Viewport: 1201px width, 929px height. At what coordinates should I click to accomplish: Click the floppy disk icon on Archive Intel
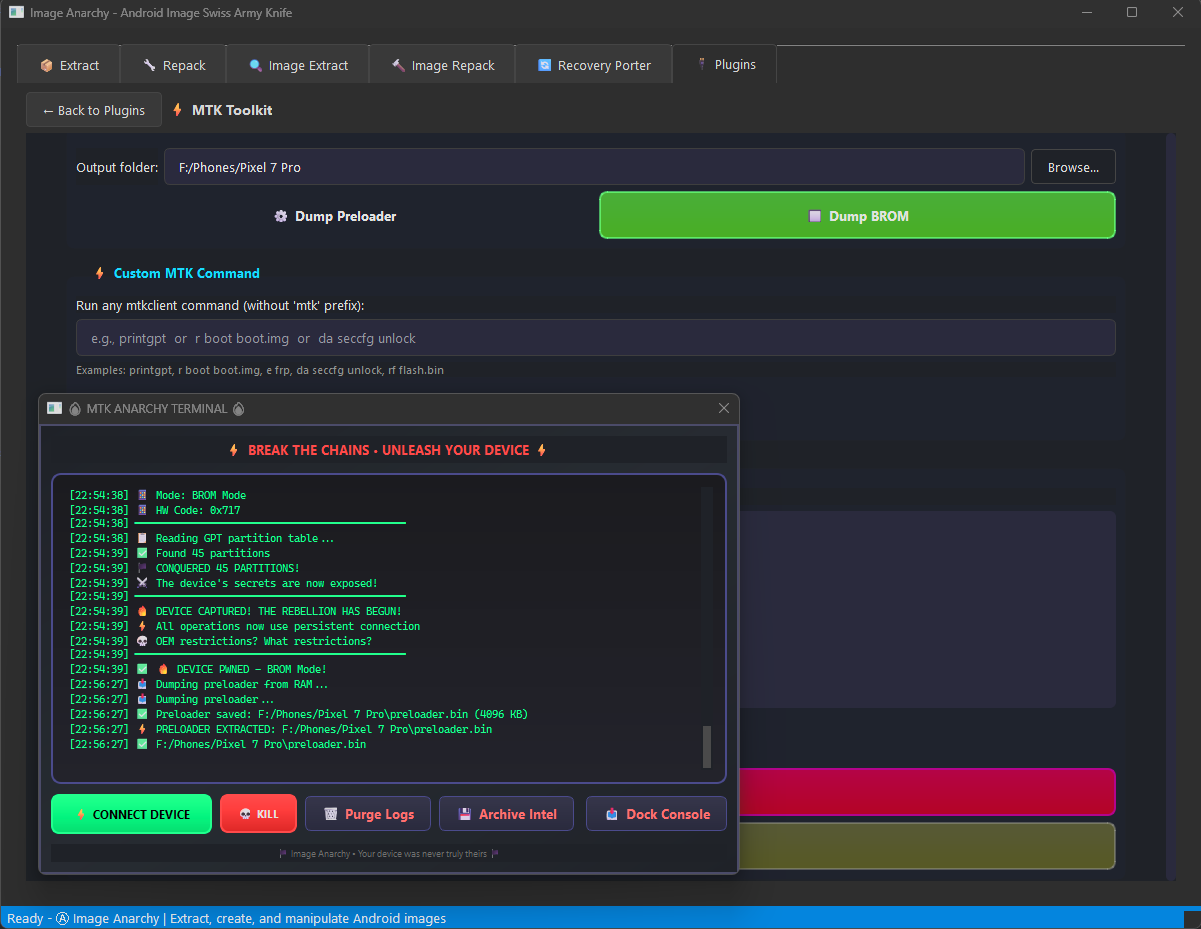tap(465, 813)
